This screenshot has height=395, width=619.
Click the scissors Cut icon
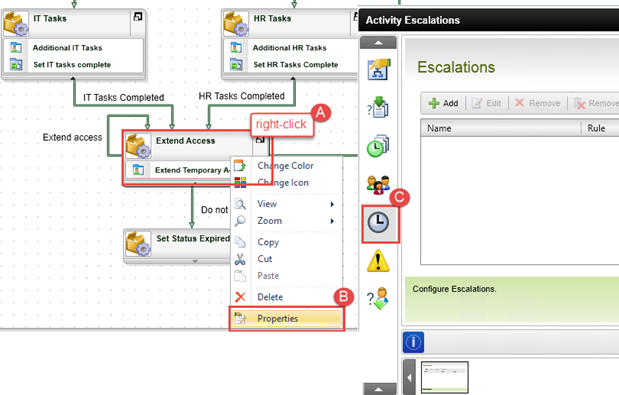point(240,259)
